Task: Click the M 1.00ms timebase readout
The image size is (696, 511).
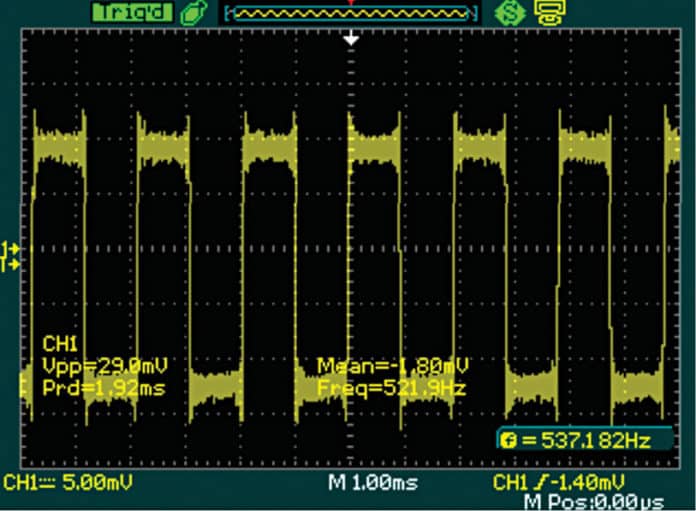Action: (373, 482)
